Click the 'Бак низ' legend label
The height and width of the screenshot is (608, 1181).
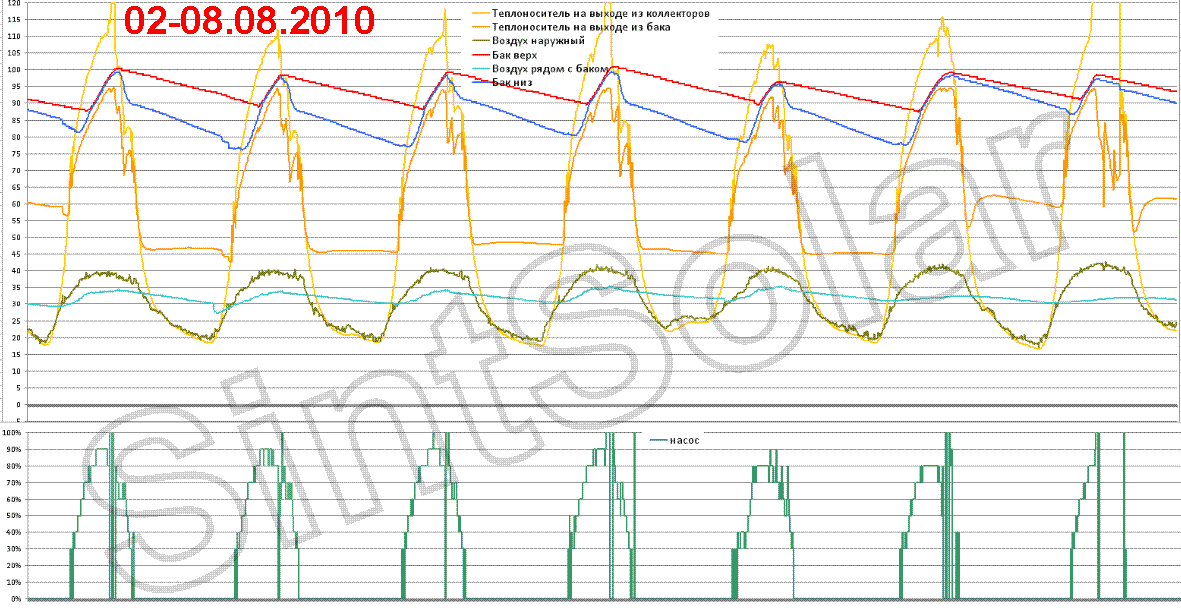tap(512, 81)
